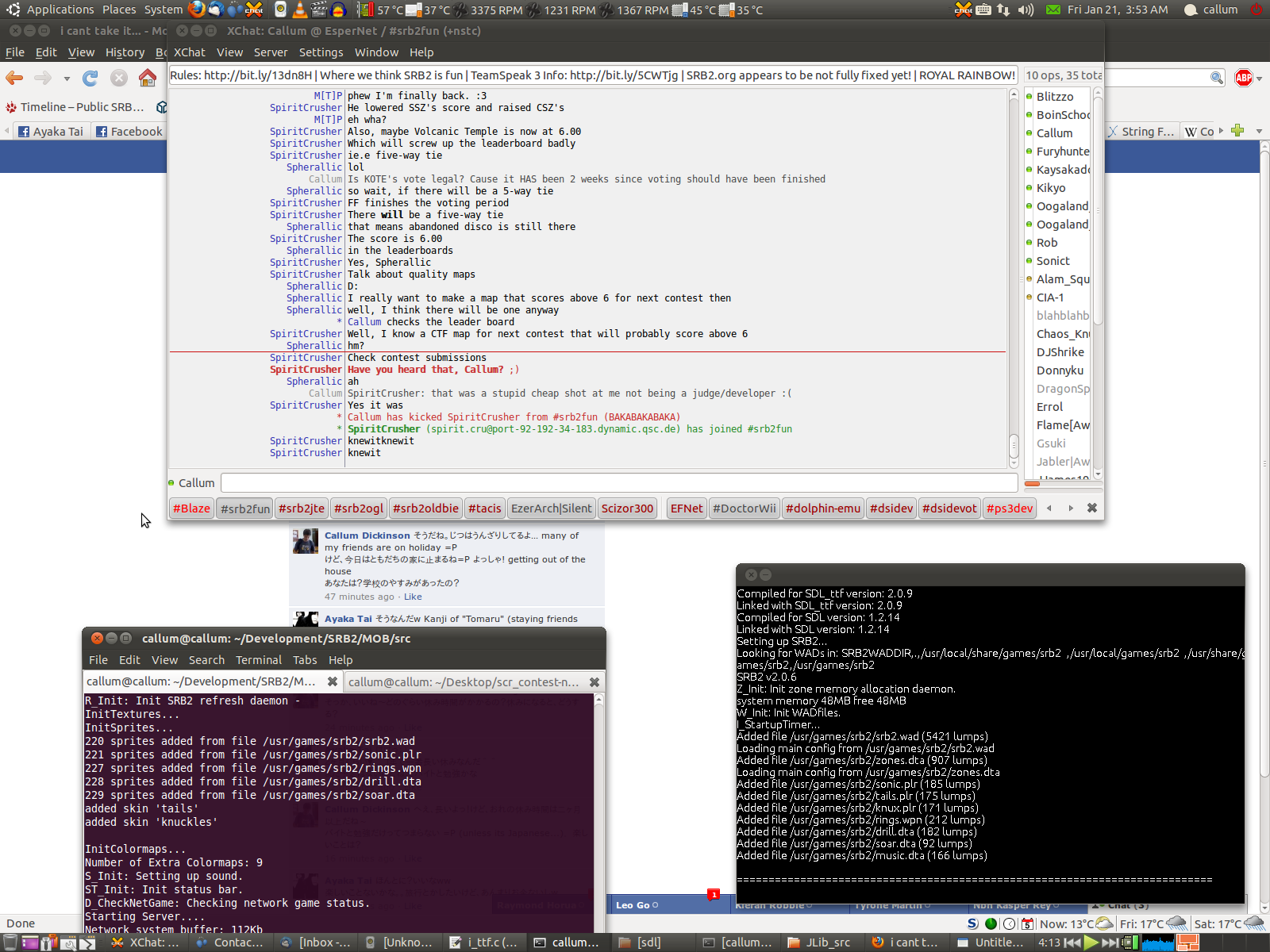Close the first terminal tab ~/Development/SRB2/M...

333,681
